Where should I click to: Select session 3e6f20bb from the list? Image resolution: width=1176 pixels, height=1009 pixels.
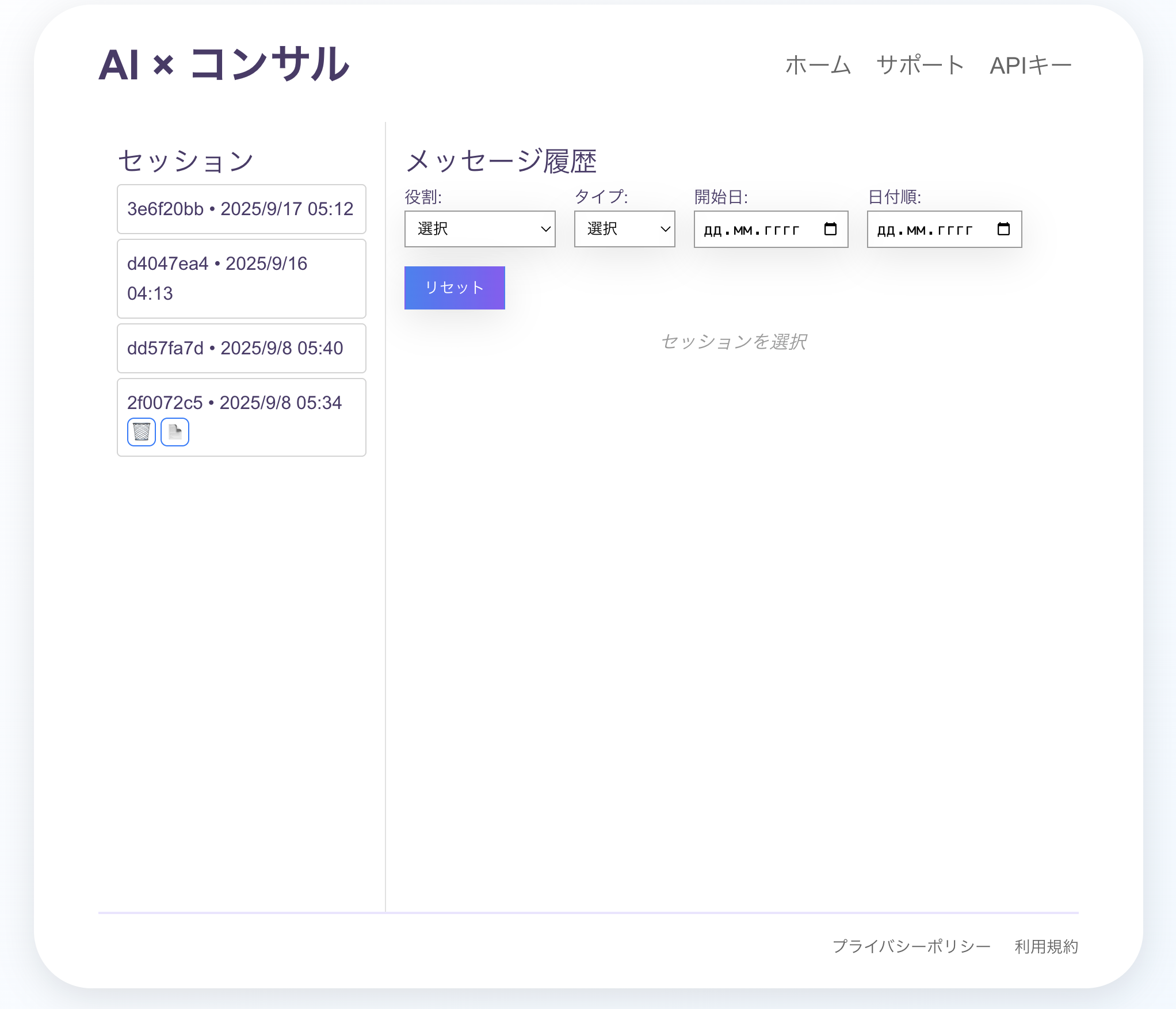[x=241, y=209]
